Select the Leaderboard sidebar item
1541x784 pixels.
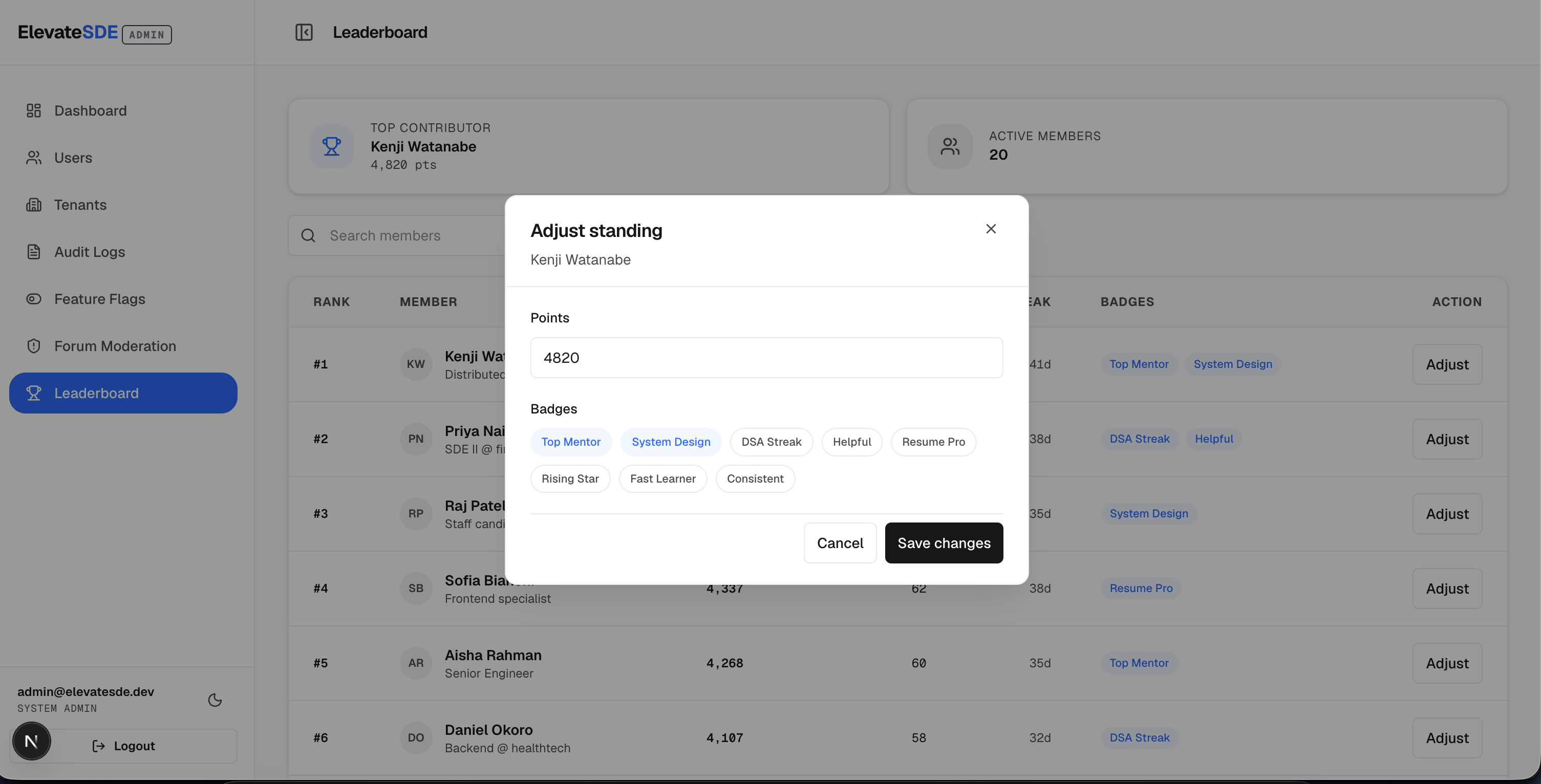point(123,393)
